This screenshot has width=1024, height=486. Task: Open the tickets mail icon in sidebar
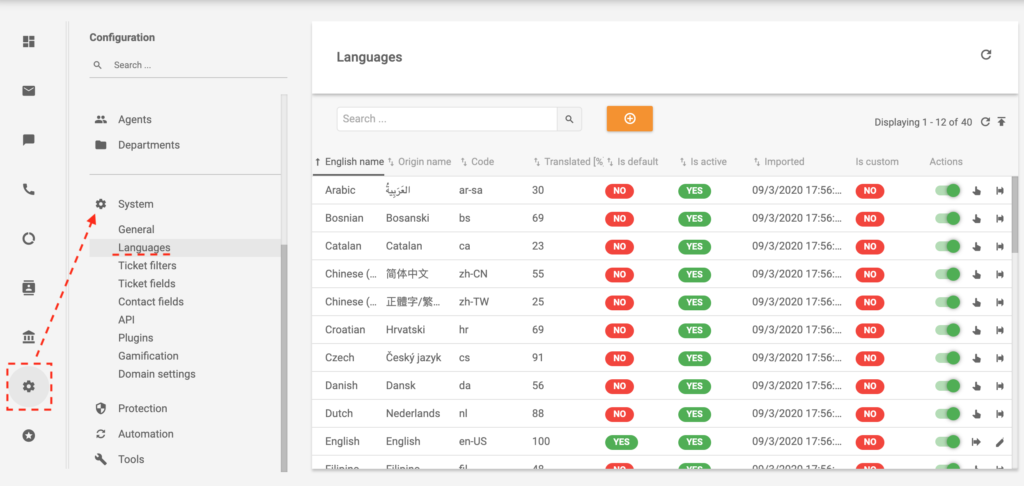(29, 91)
